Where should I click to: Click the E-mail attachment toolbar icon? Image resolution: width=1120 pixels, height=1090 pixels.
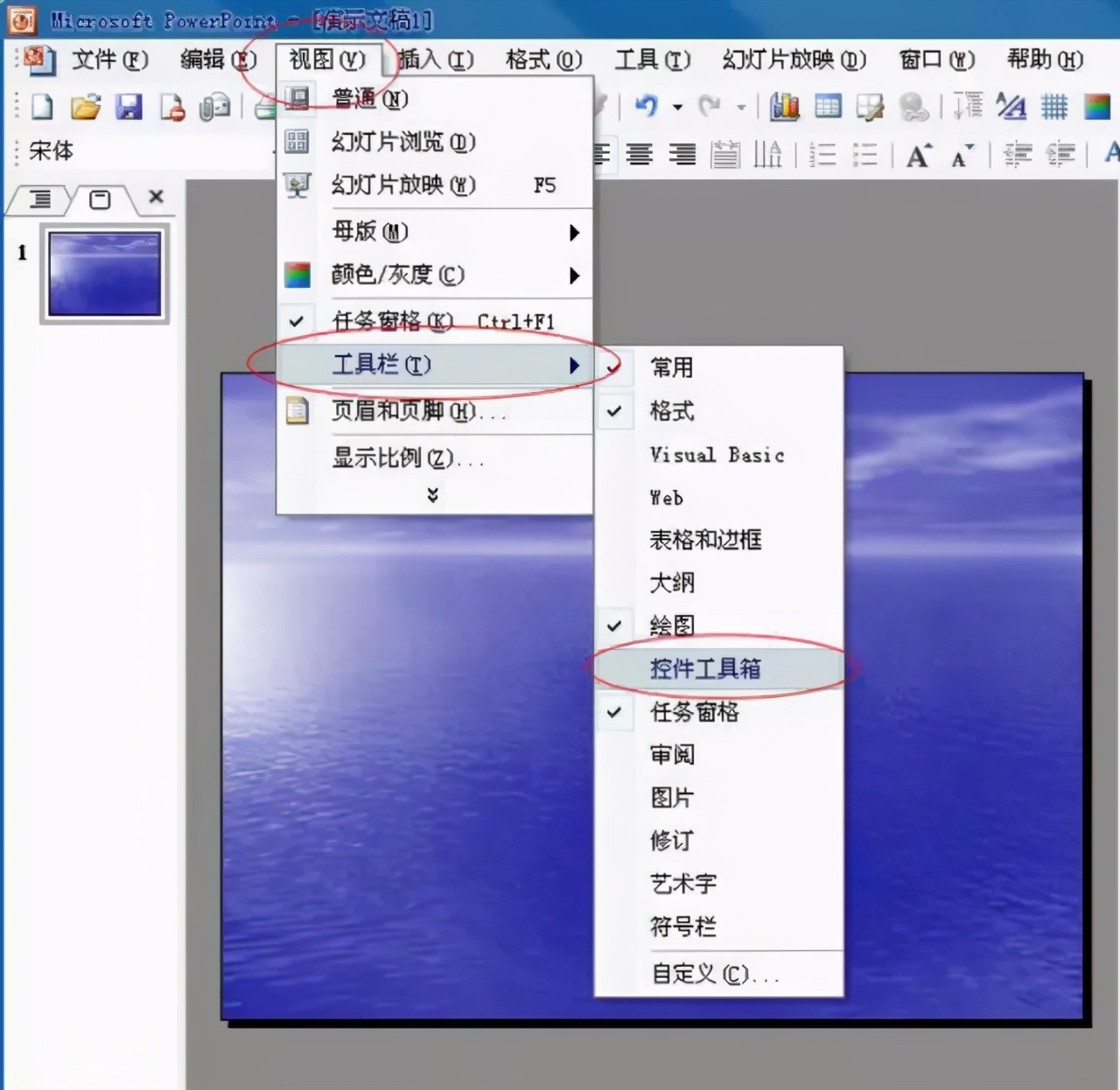tap(214, 107)
